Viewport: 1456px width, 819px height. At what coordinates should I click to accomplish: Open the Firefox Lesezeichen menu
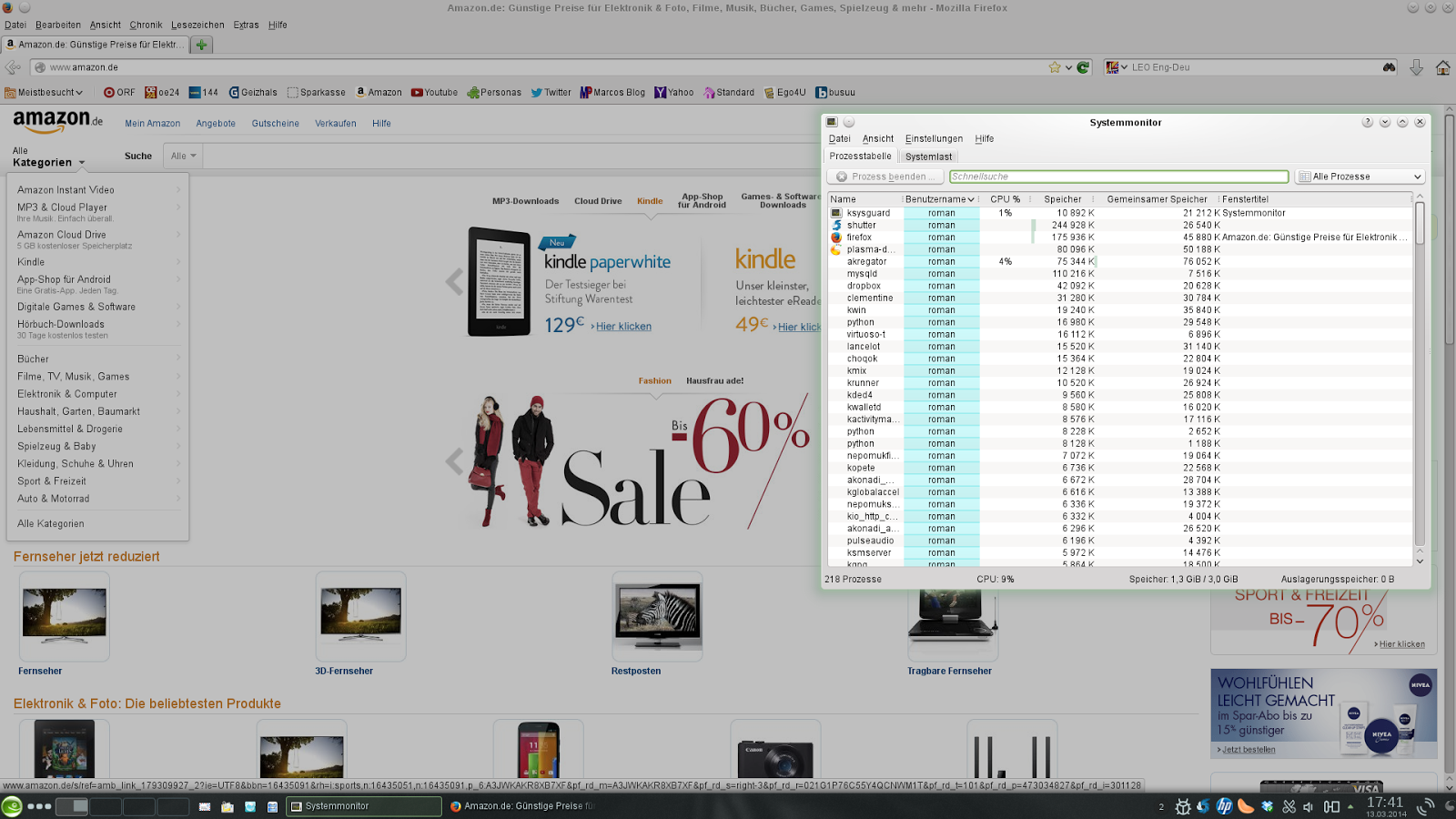197,25
